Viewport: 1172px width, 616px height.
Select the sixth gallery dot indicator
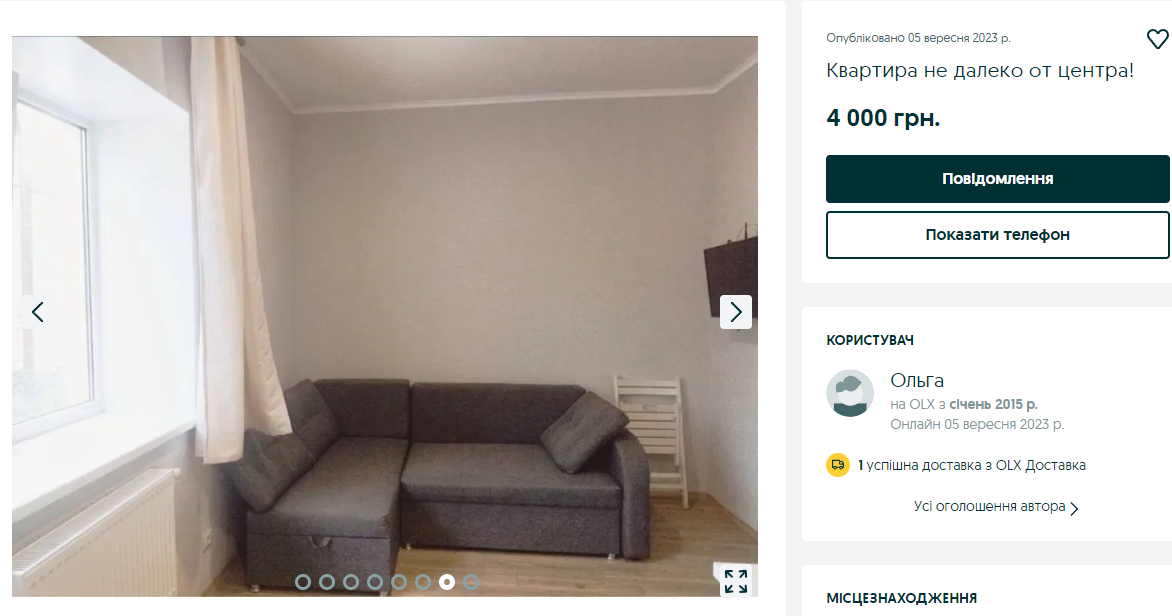point(422,582)
